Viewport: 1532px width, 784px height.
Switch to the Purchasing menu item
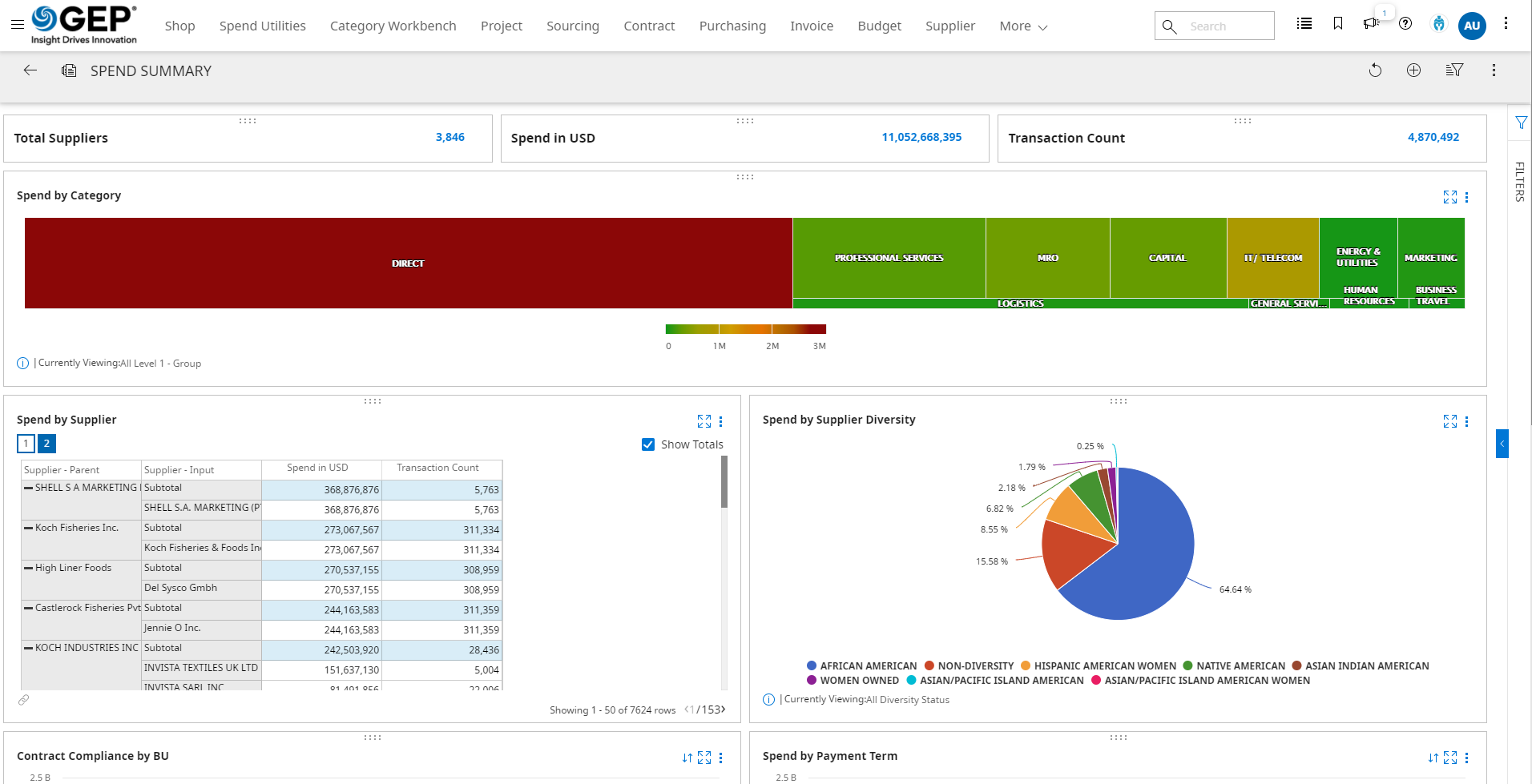[732, 26]
